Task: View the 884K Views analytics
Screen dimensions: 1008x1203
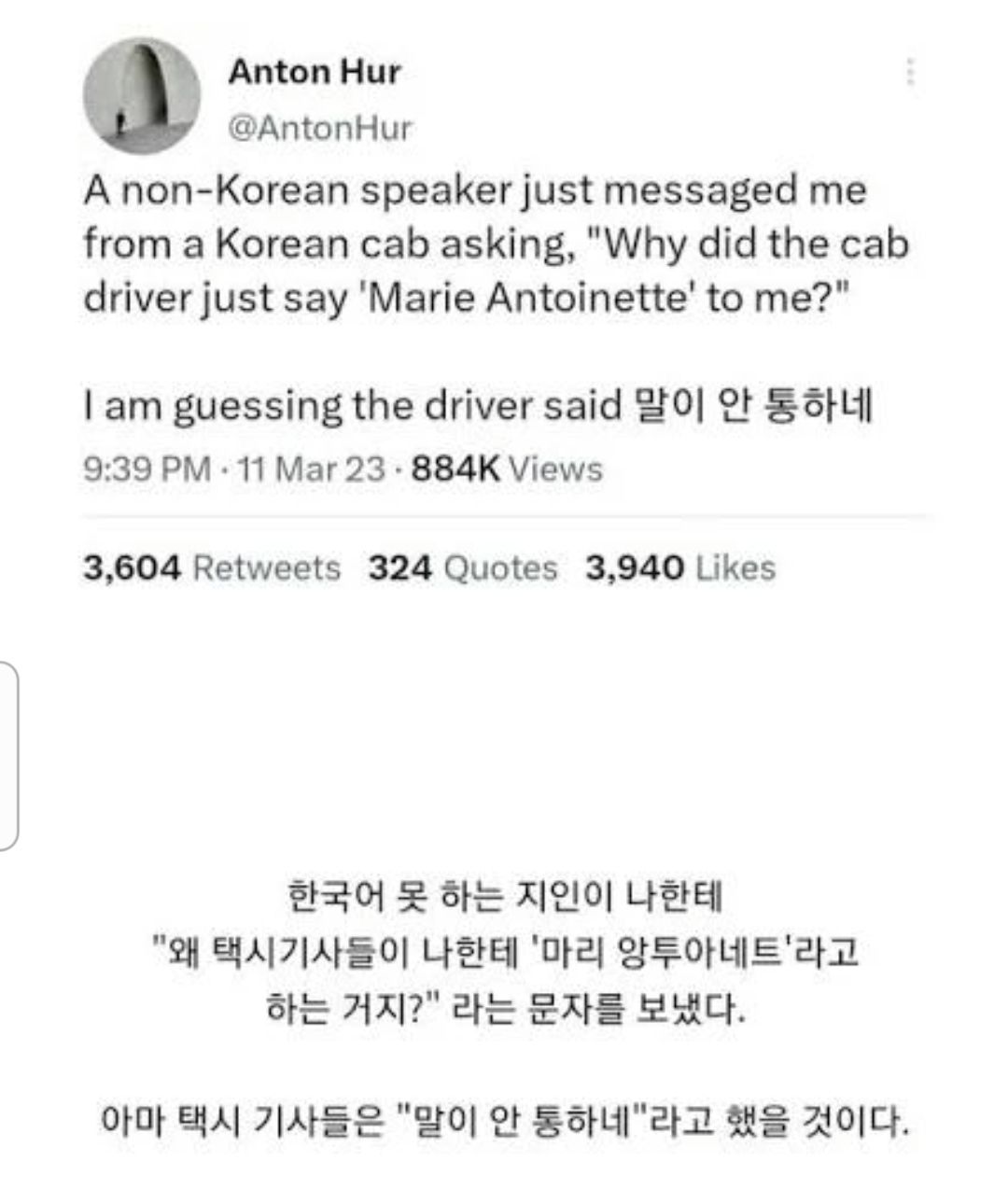Action: click(x=508, y=468)
